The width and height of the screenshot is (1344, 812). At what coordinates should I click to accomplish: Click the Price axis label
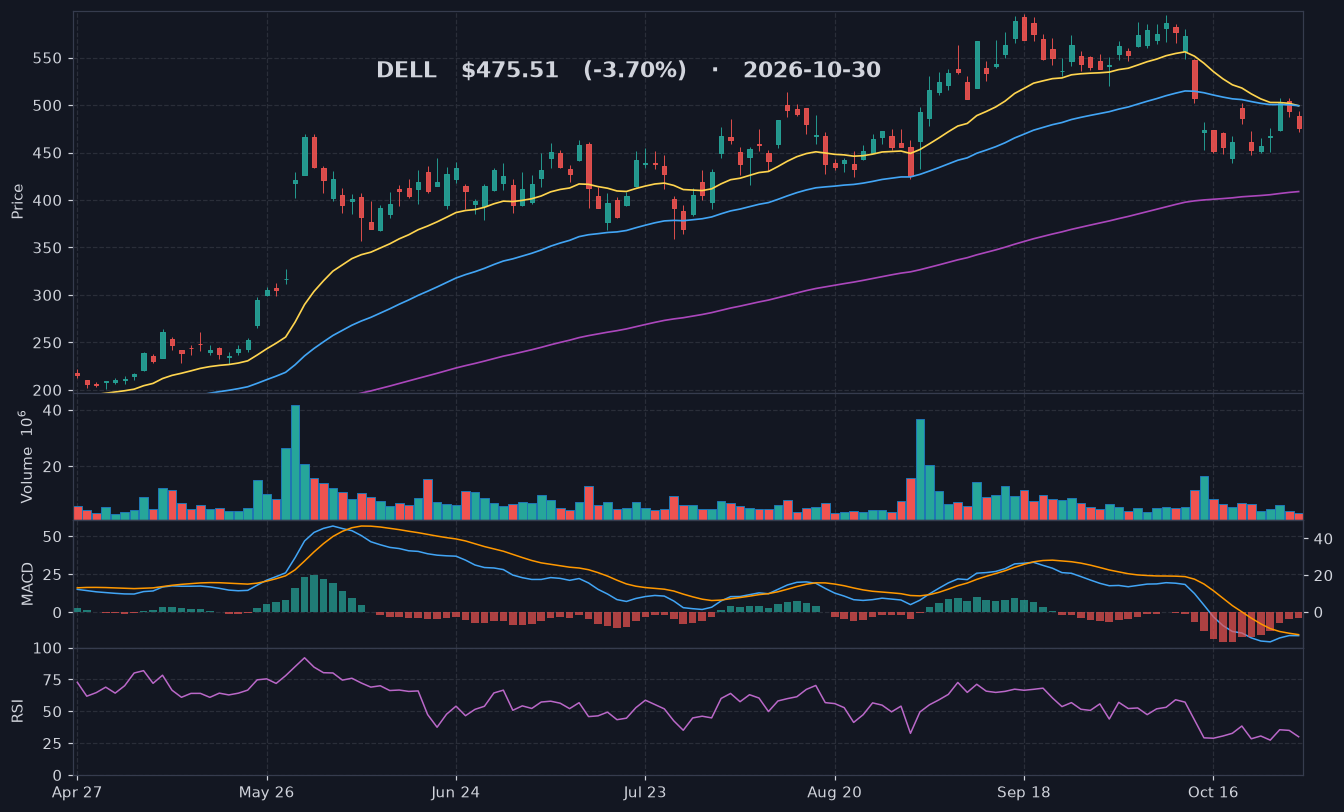[x=17, y=201]
